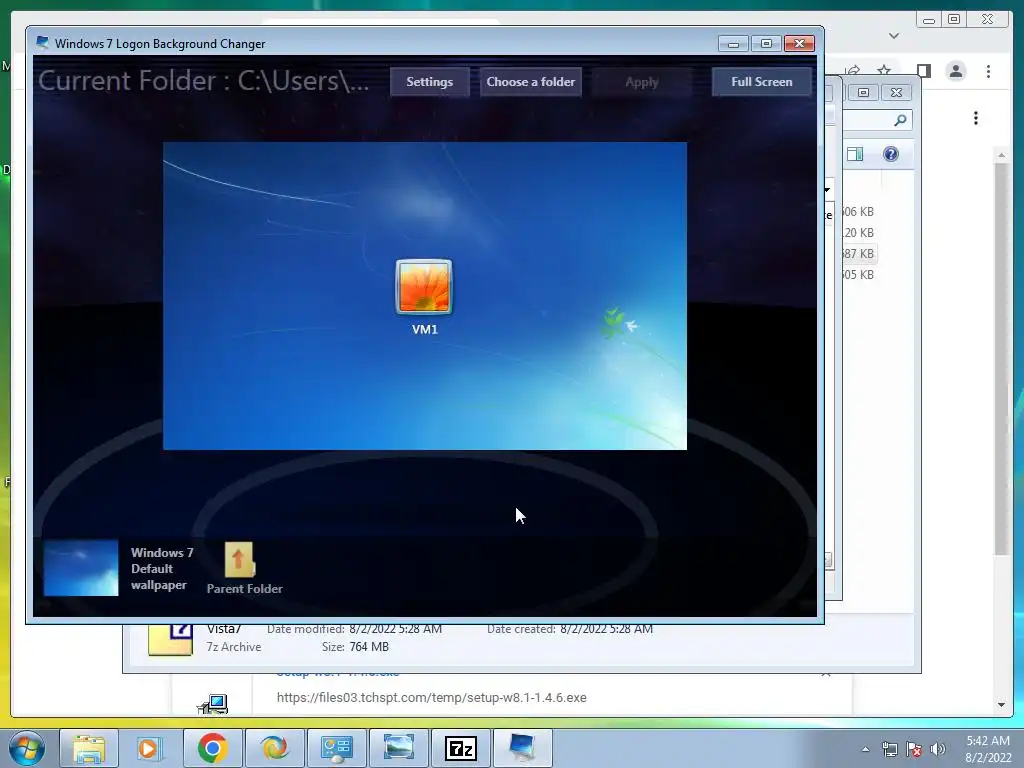Click the installer icon beside the download link
Screen dimensions: 1024x768
[x=213, y=704]
